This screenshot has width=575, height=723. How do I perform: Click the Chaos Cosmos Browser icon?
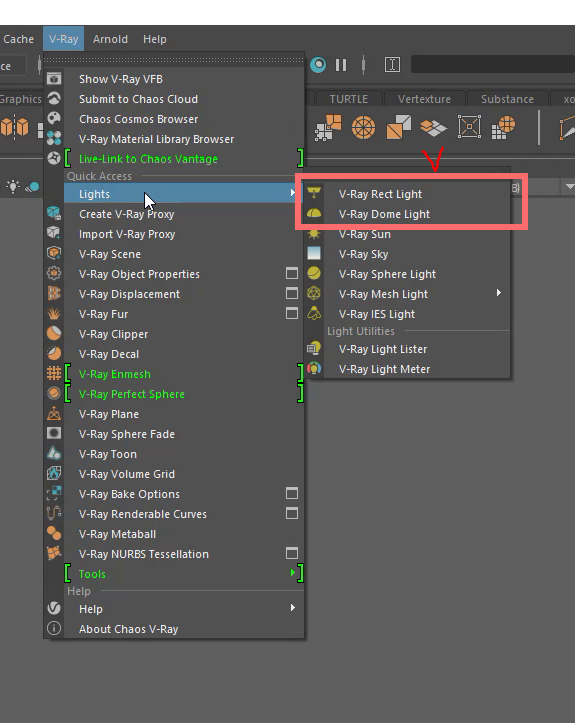54,119
